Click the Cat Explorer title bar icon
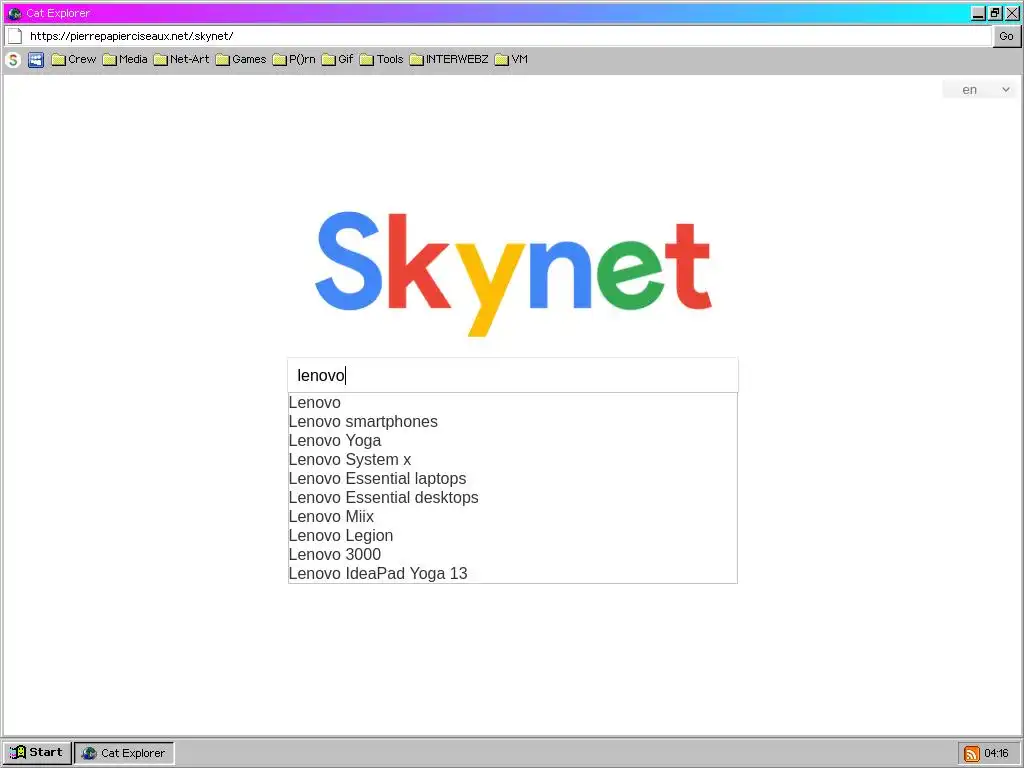The height and width of the screenshot is (768, 1024). click(14, 13)
